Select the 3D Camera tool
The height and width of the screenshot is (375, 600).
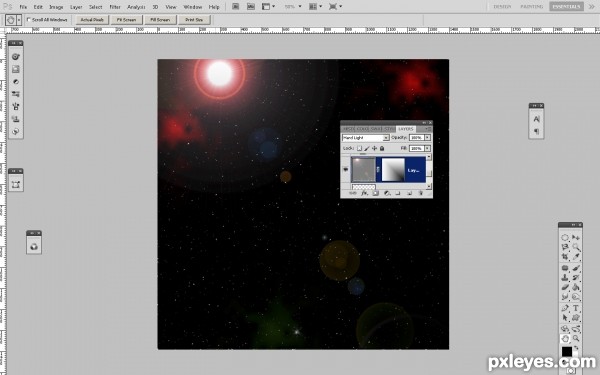tap(576, 328)
